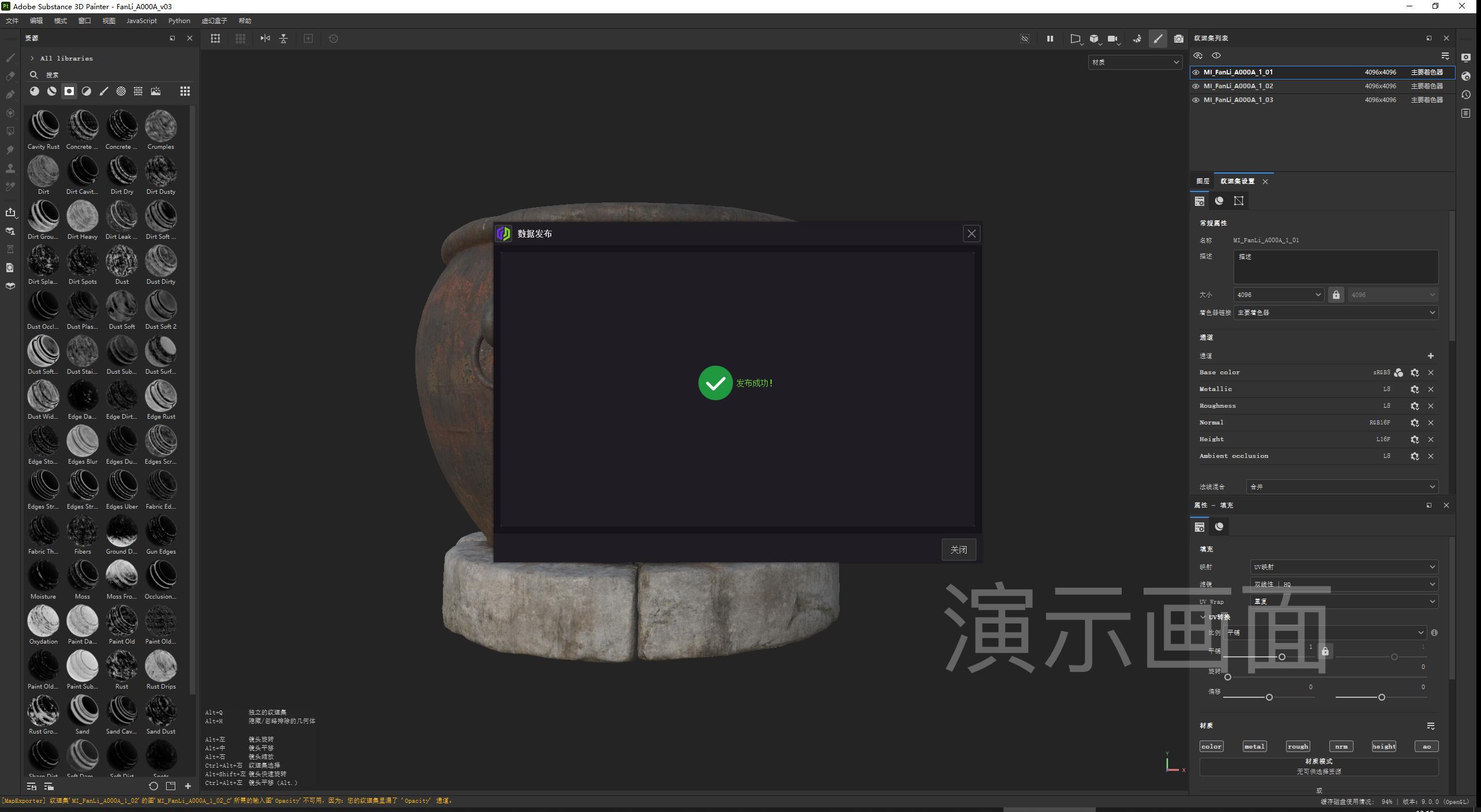Filter assets by alphas icon
This screenshot has height=812, width=1481.
tap(121, 91)
